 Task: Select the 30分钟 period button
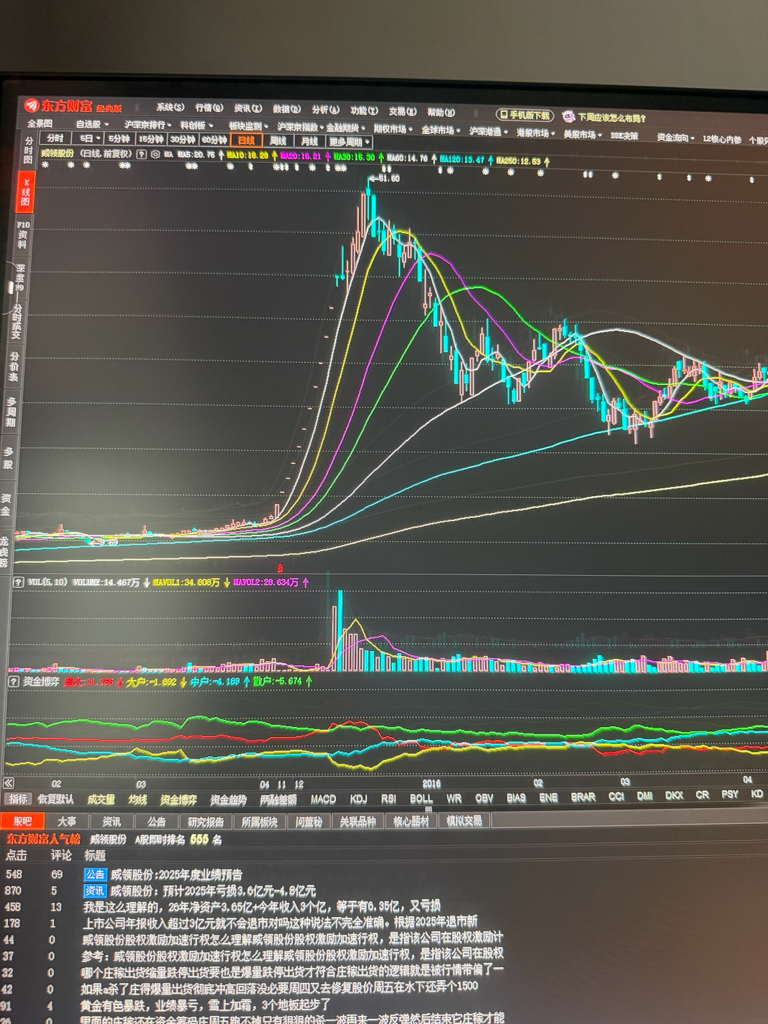coord(182,140)
